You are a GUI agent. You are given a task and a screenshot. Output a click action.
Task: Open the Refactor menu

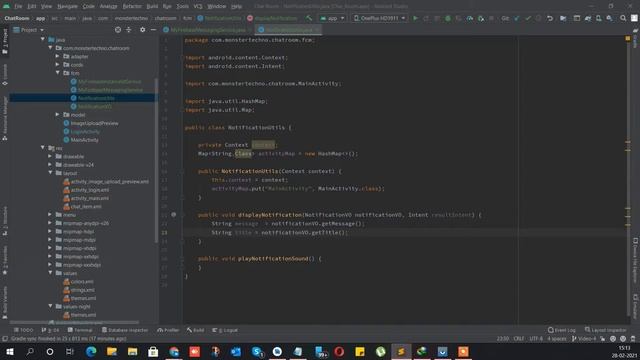(132, 7)
